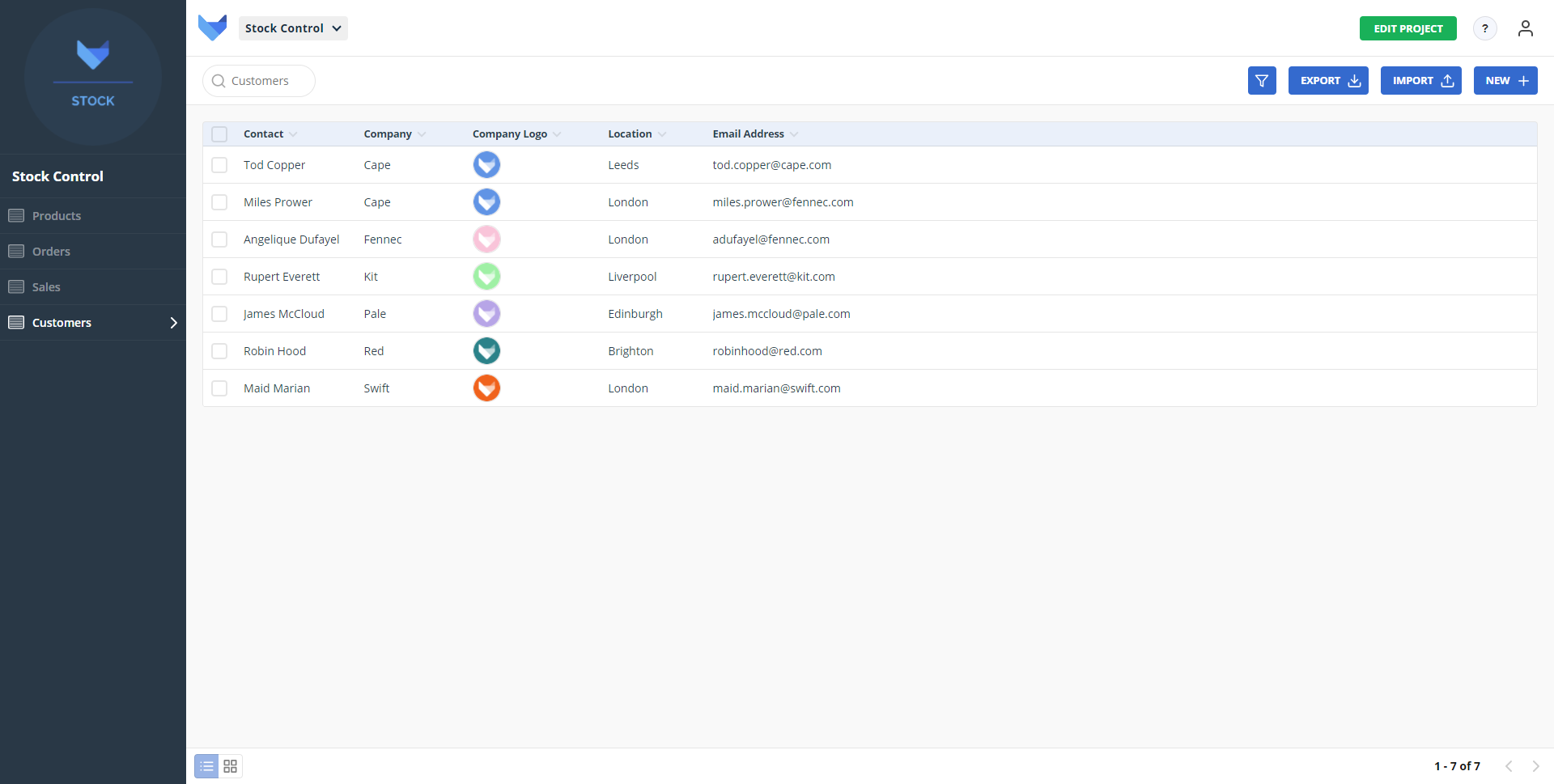Viewport: 1554px width, 784px height.
Task: Click Angelique Dufayel's pink company logo
Action: click(486, 239)
